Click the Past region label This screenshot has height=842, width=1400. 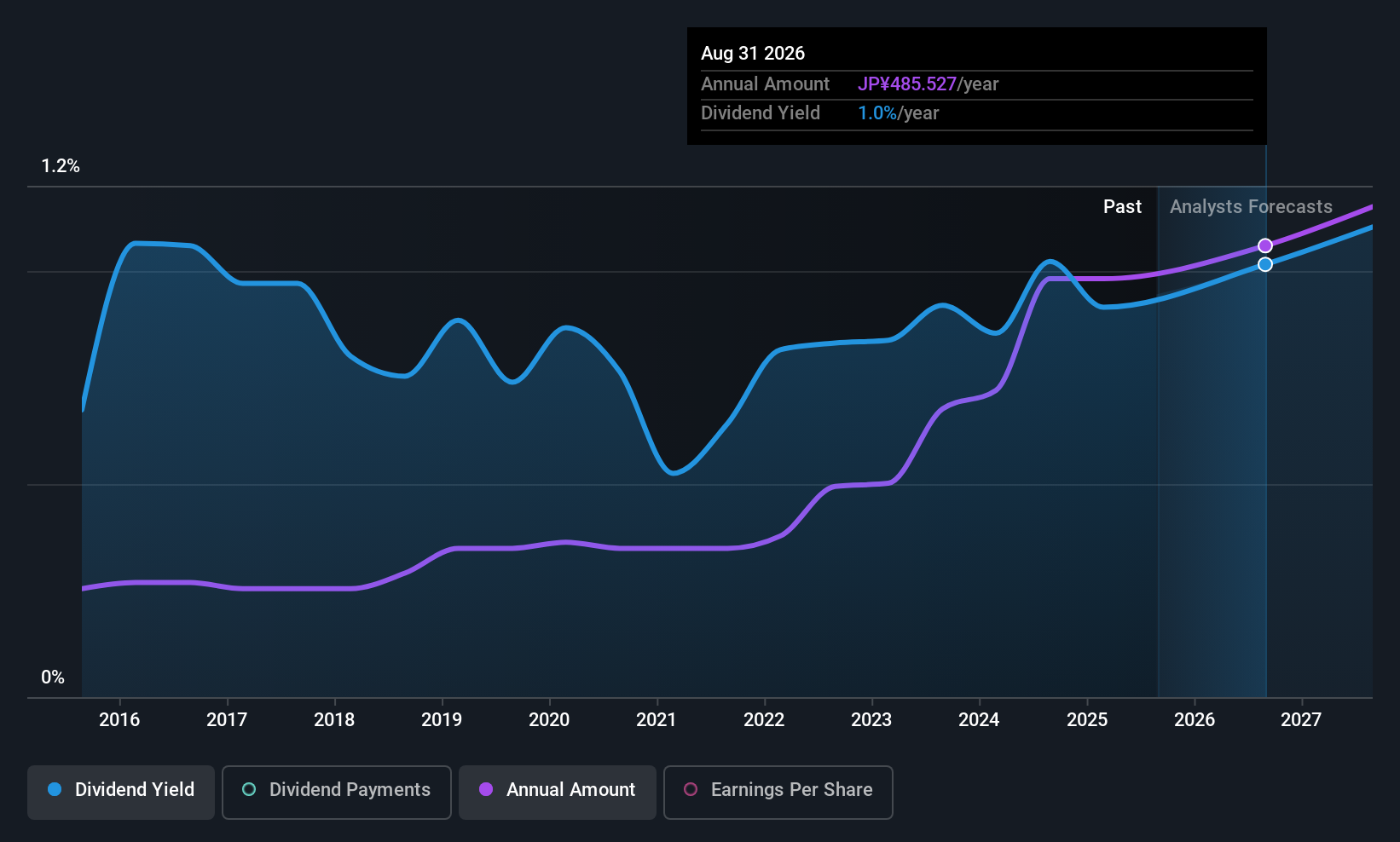(1122, 207)
